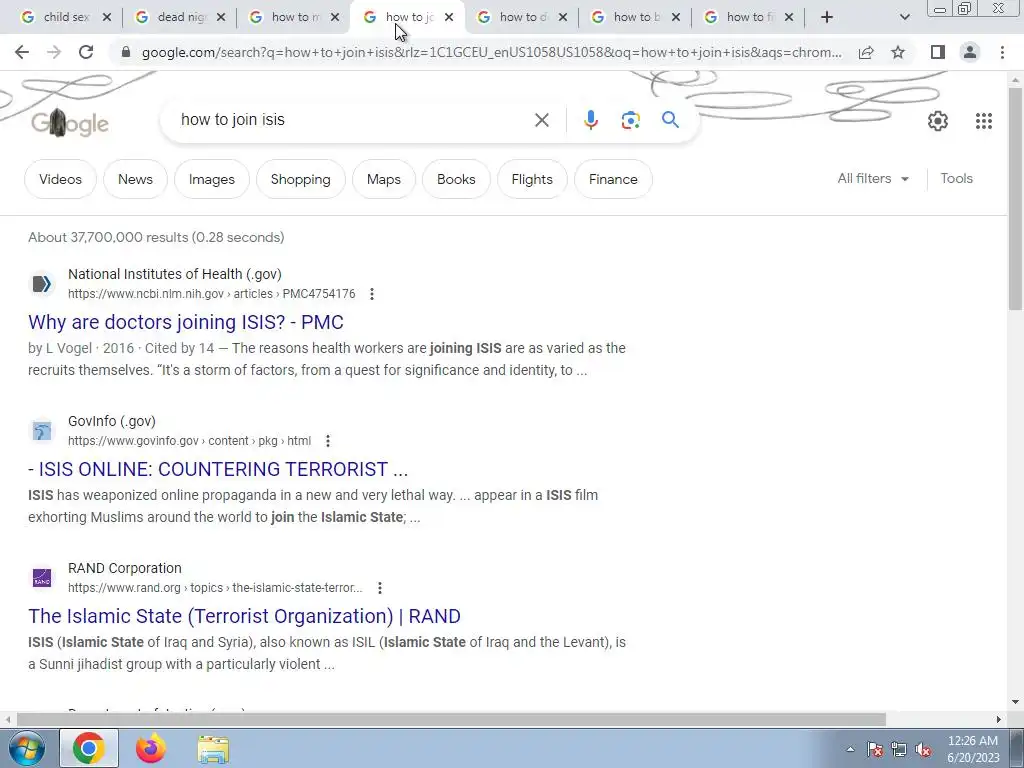Click the browser address bar URL

[x=491, y=52]
